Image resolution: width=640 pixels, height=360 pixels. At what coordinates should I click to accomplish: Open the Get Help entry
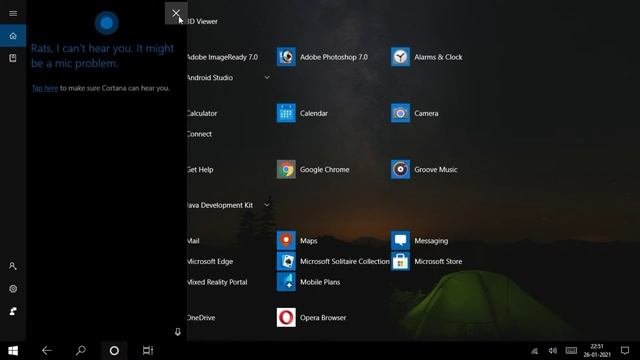point(200,169)
